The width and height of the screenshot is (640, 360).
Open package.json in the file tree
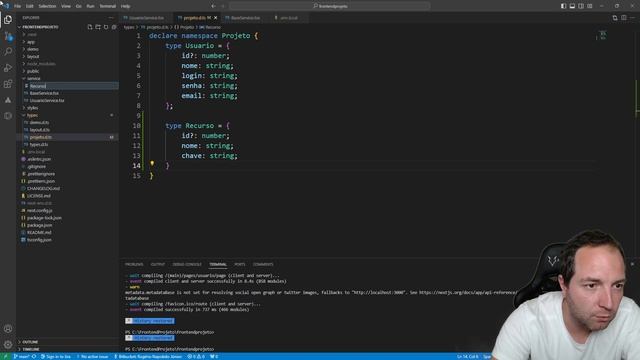click(39, 225)
